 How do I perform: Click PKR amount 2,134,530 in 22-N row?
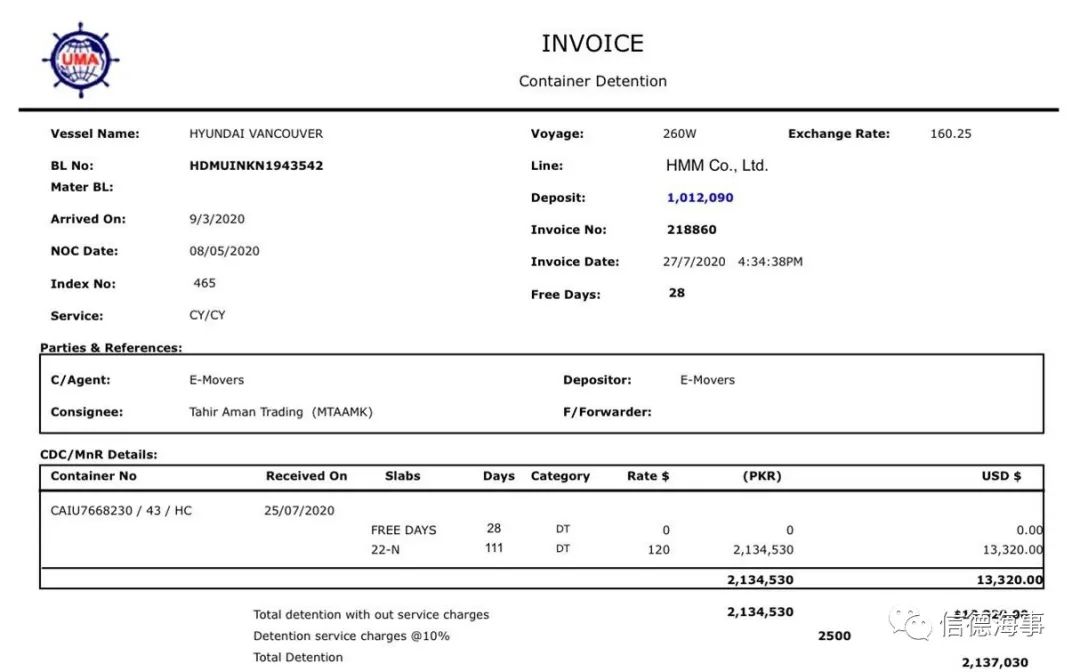(x=763, y=549)
